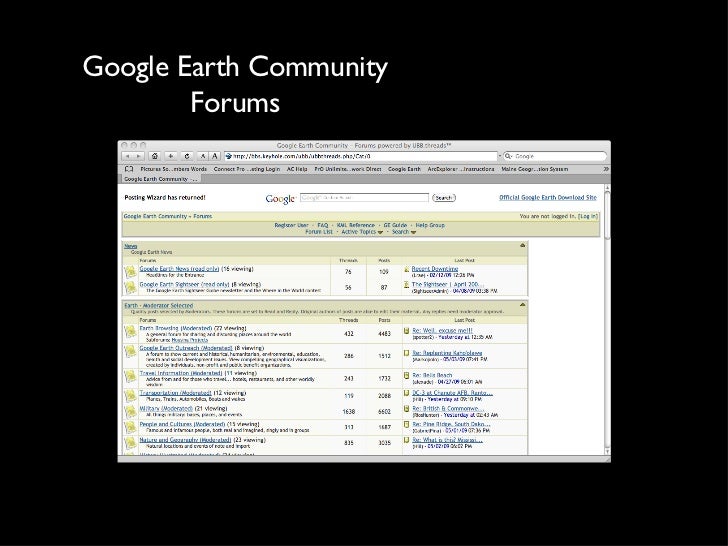Click the browser URL address field
The width and height of the screenshot is (728, 546).
361,156
